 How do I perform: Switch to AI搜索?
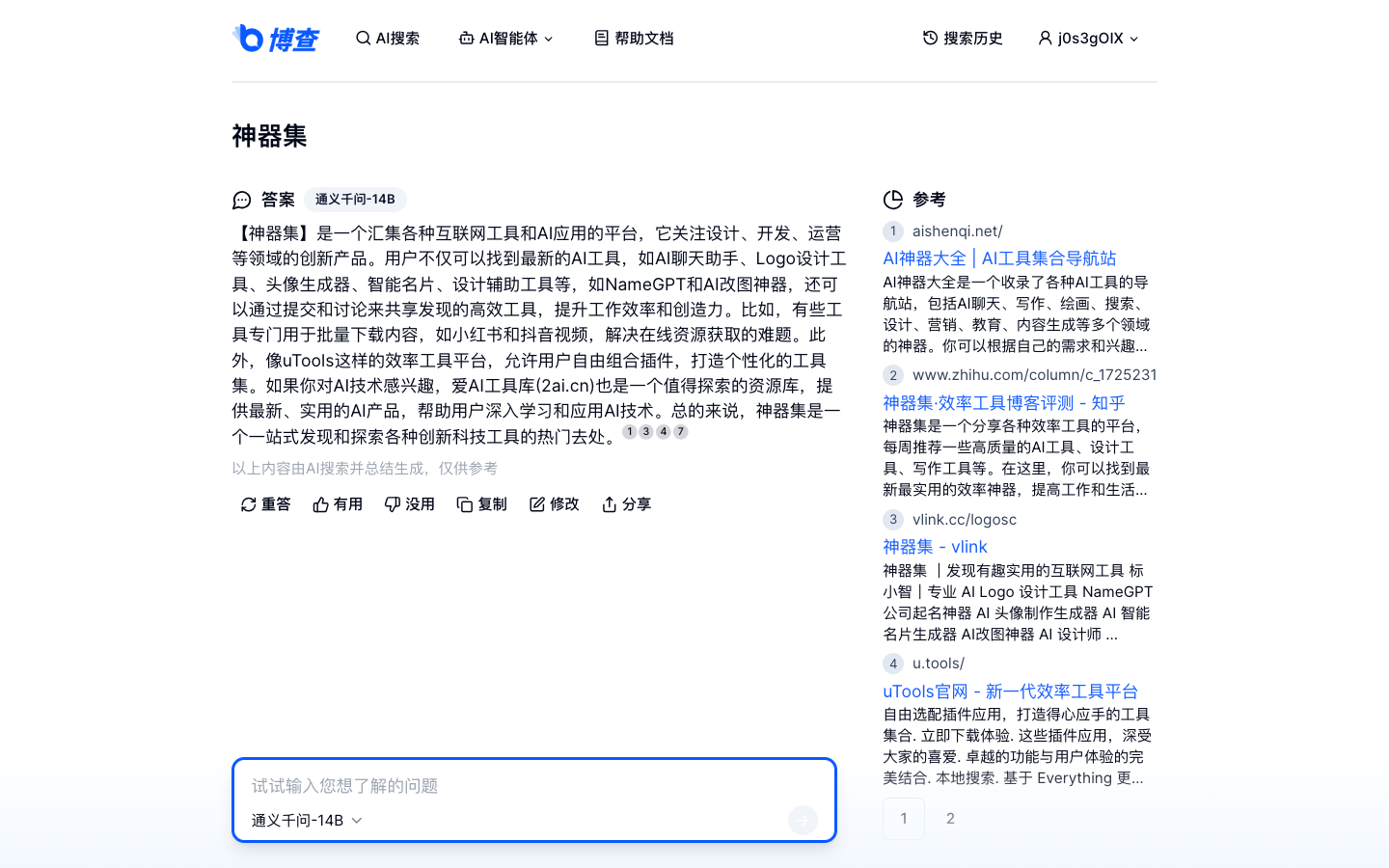[388, 38]
